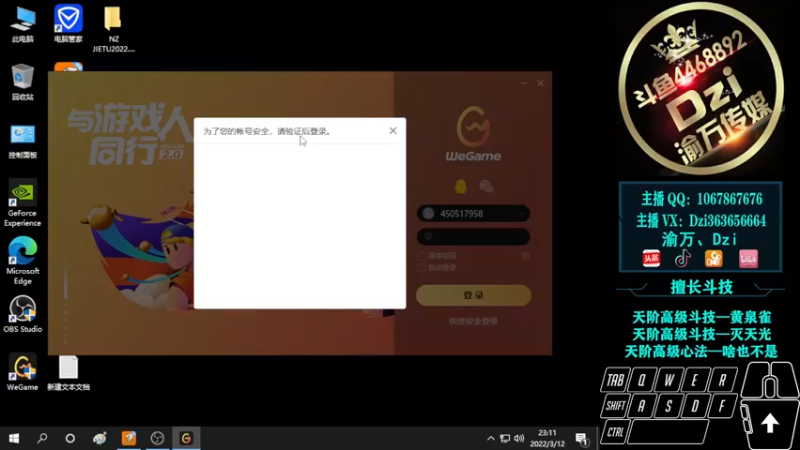Expand the 450517958 account dropdown arrow
Screen dimensions: 800x450
click(521, 214)
